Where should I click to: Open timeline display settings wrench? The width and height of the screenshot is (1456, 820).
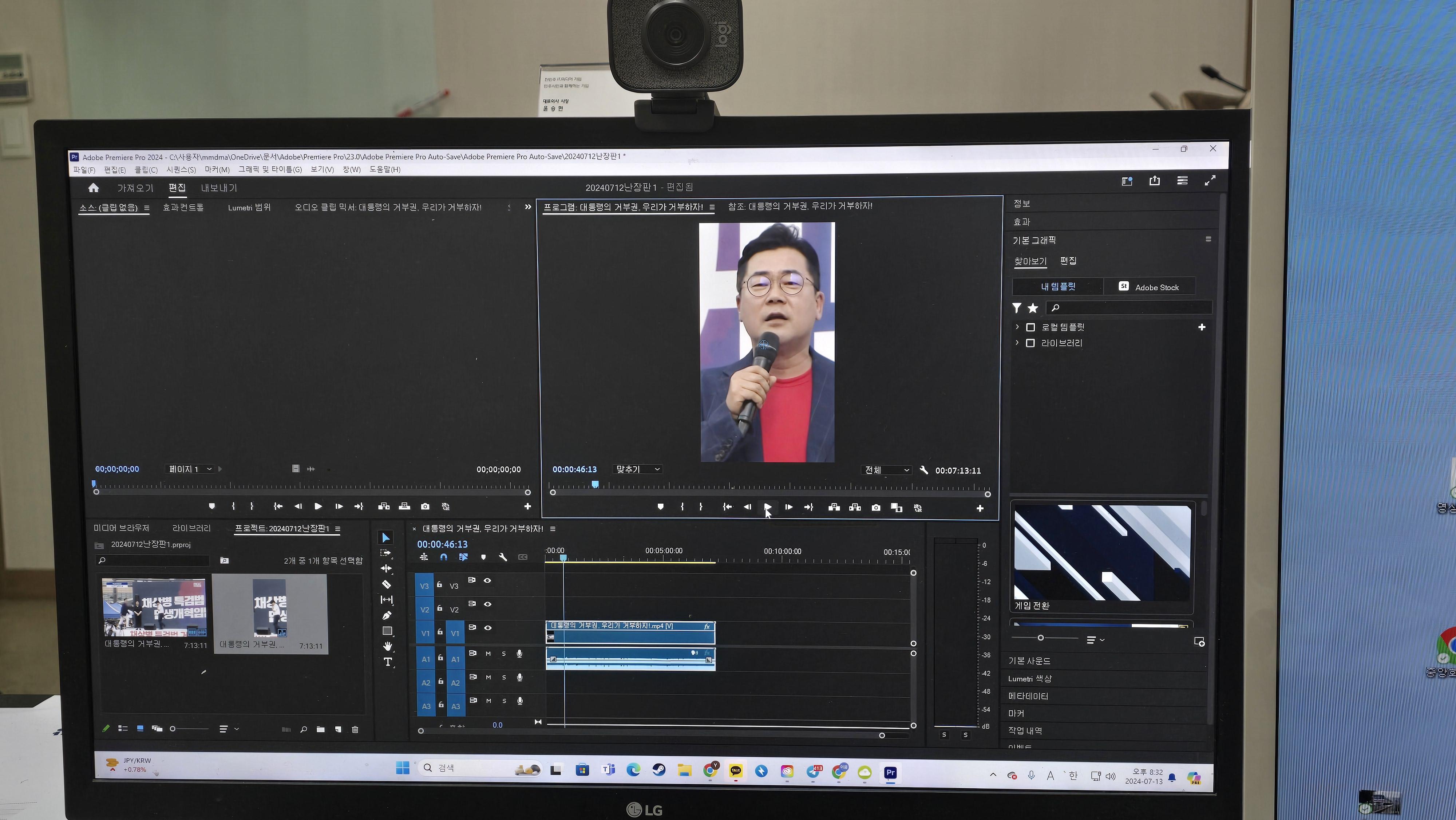503,557
